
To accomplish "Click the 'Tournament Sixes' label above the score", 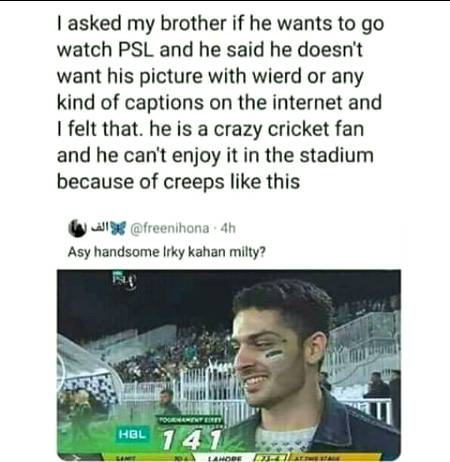I will 190,421.
